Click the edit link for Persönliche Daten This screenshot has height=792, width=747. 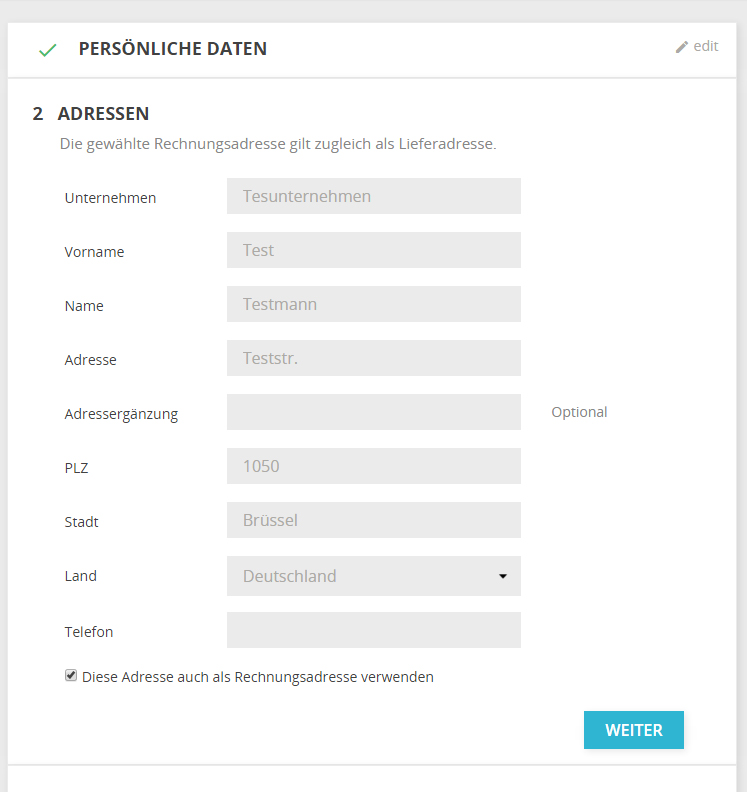[706, 46]
